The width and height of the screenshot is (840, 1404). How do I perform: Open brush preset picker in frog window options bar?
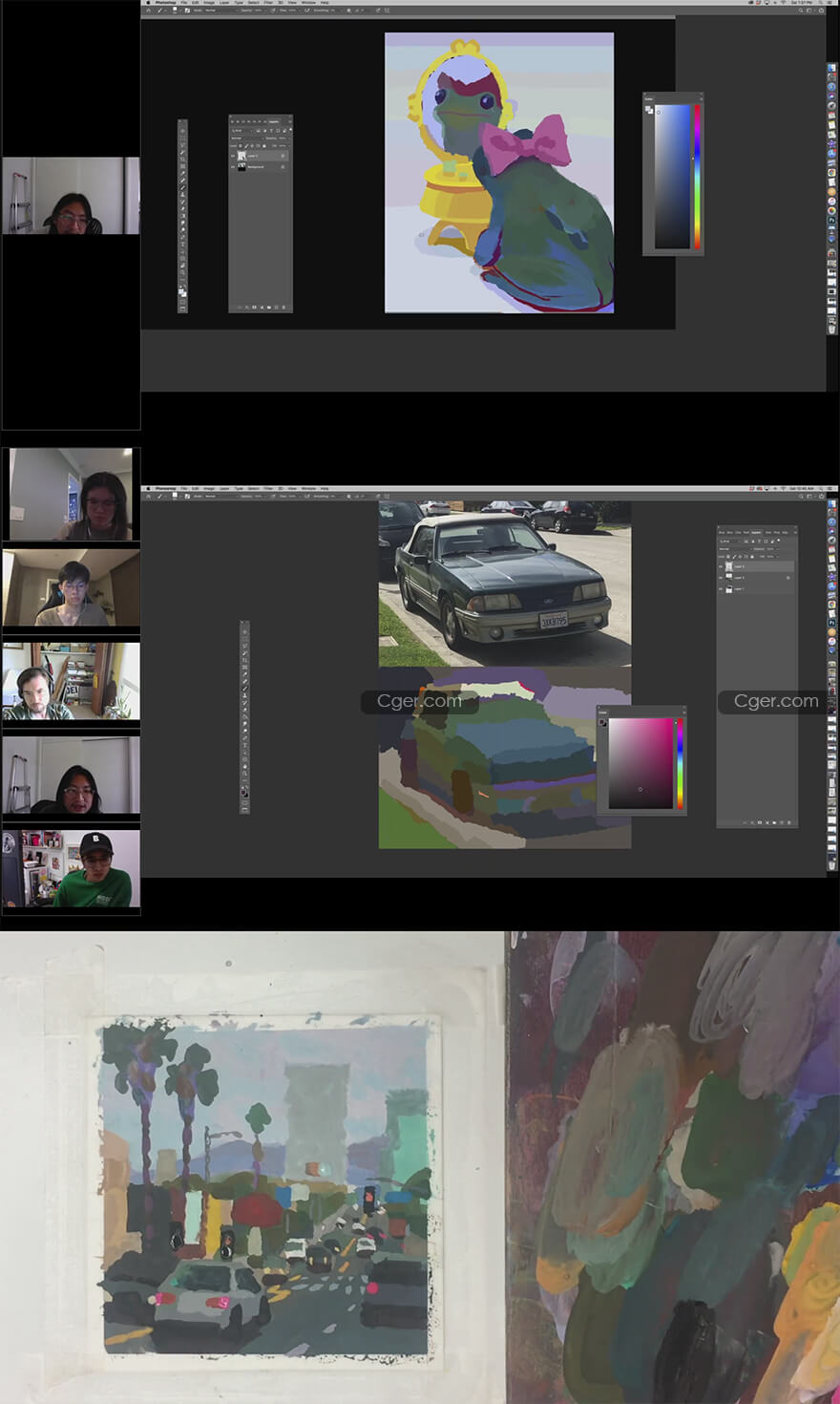[175, 11]
